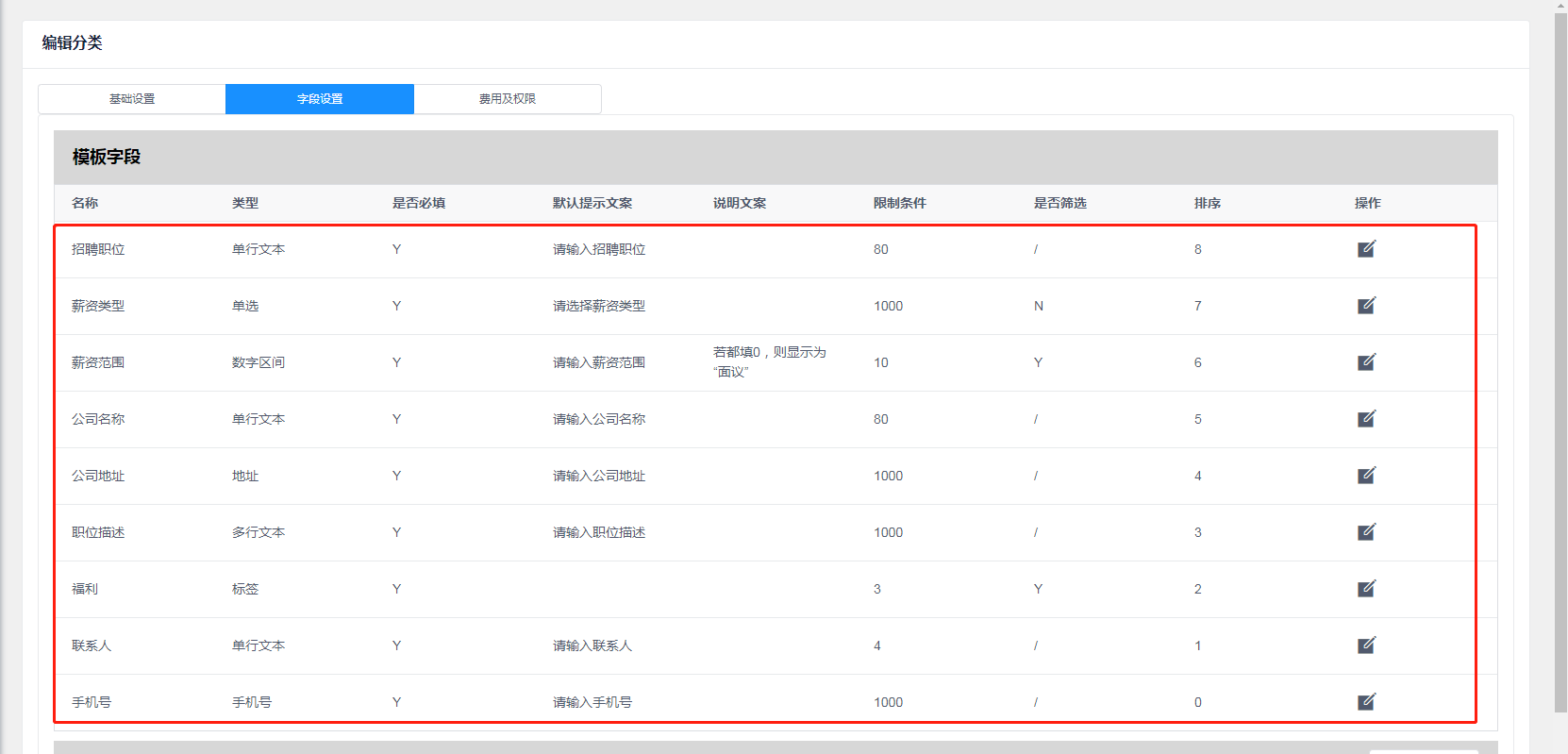Click the filter value N in 薪资类型 row
1568x754 pixels.
(1039, 306)
